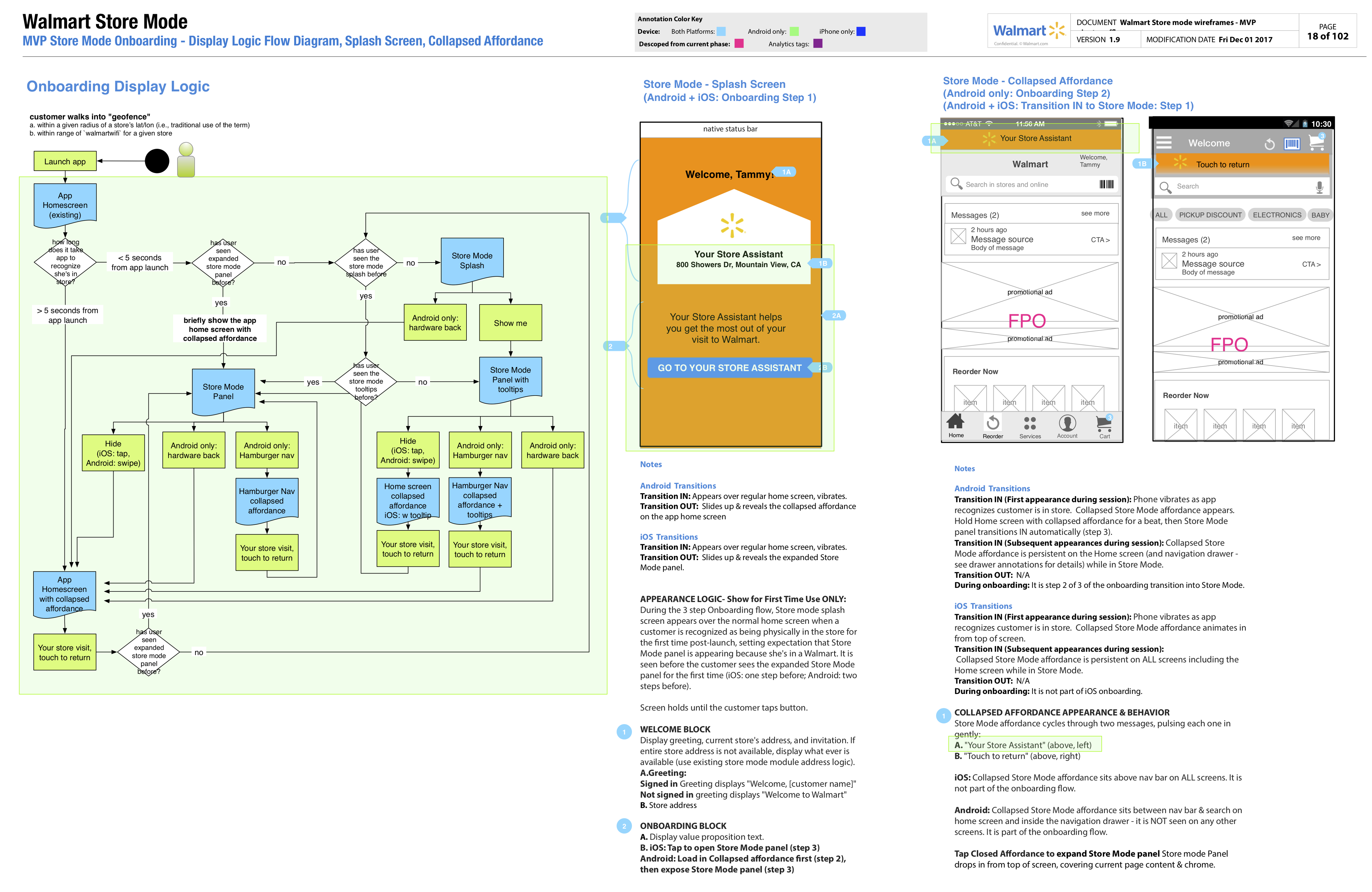Tap the Touch to return banner
The width and height of the screenshot is (1372, 892).
1242,164
